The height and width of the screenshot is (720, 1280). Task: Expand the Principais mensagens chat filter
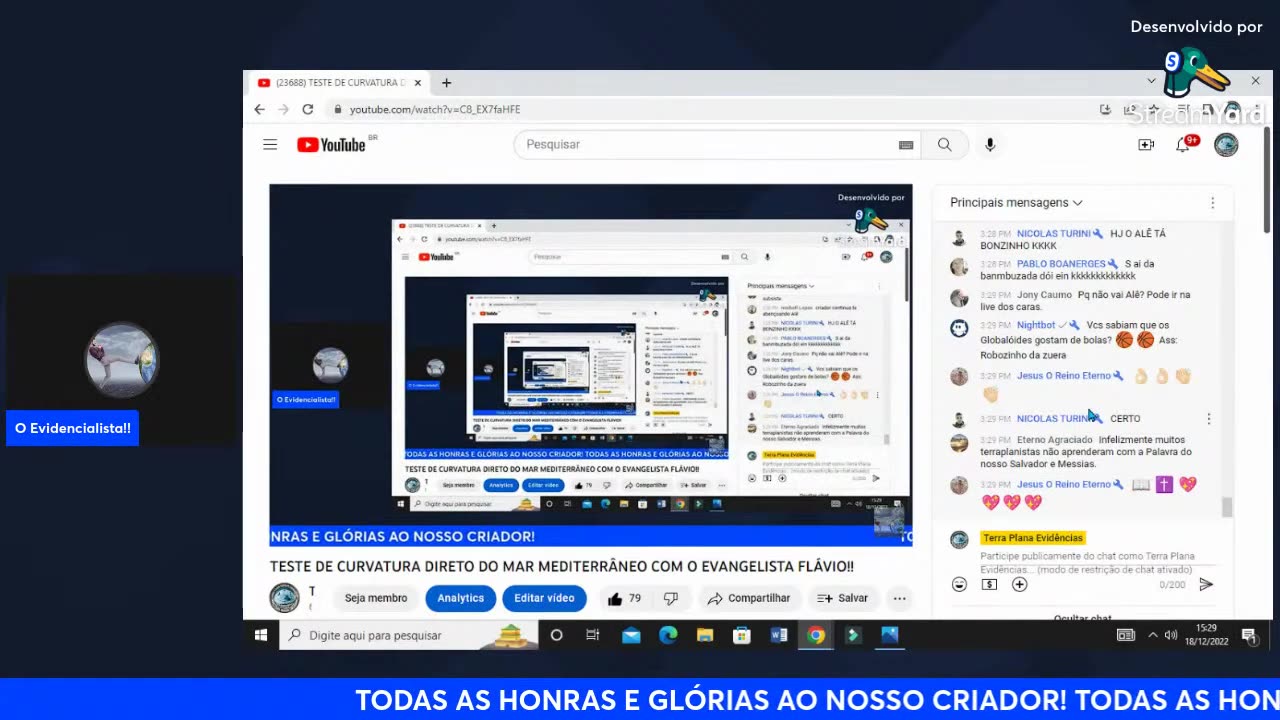click(x=1016, y=202)
